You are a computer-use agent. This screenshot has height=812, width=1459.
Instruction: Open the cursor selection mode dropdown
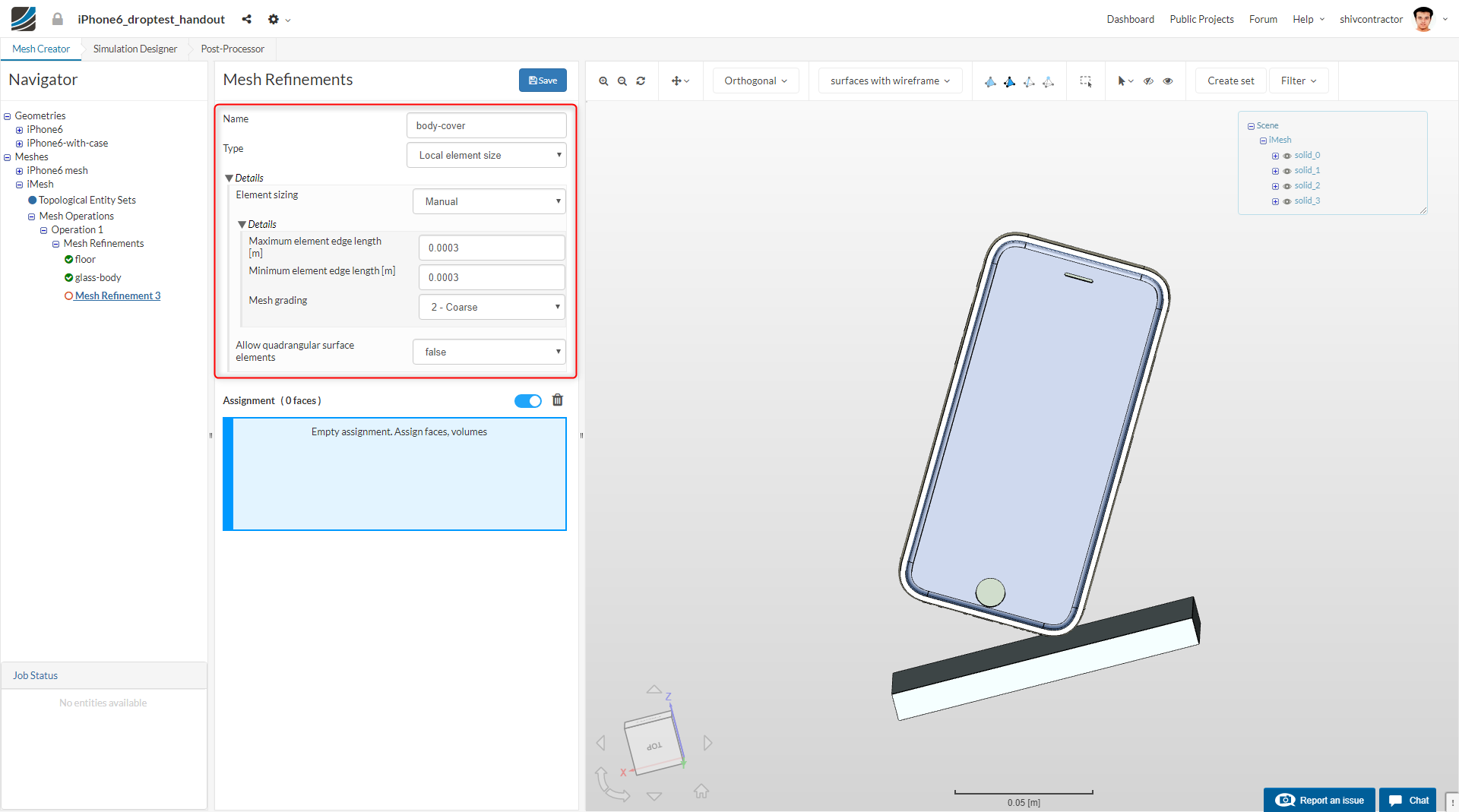tap(1125, 81)
